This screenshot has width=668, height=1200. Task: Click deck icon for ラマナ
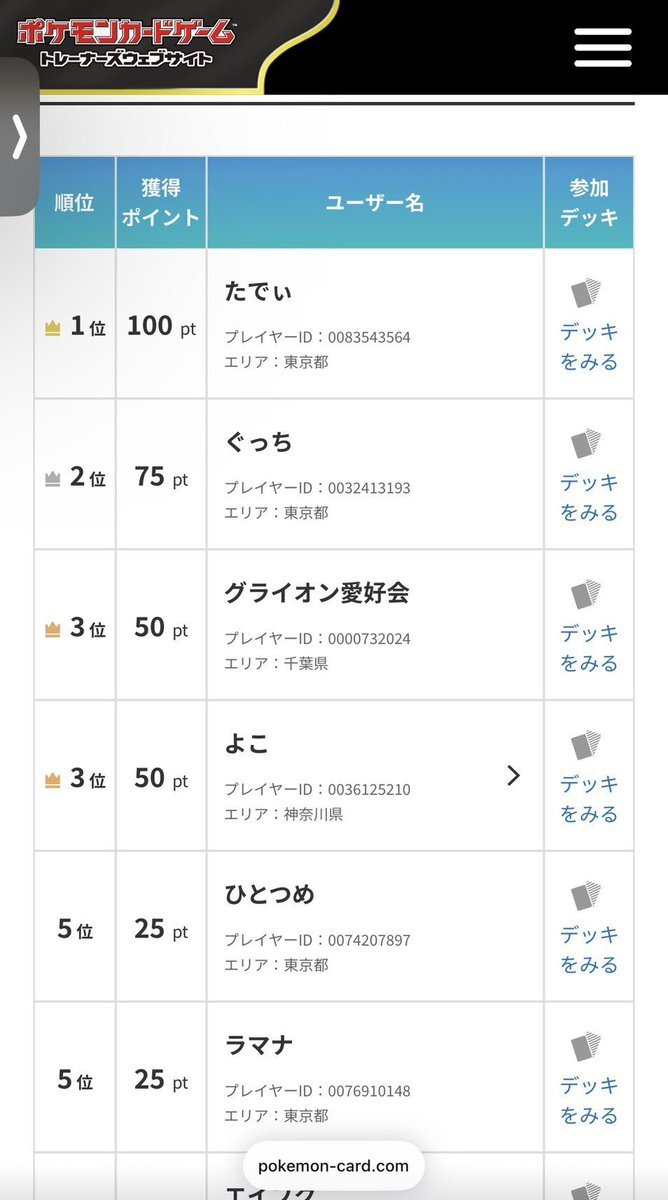[x=587, y=1047]
